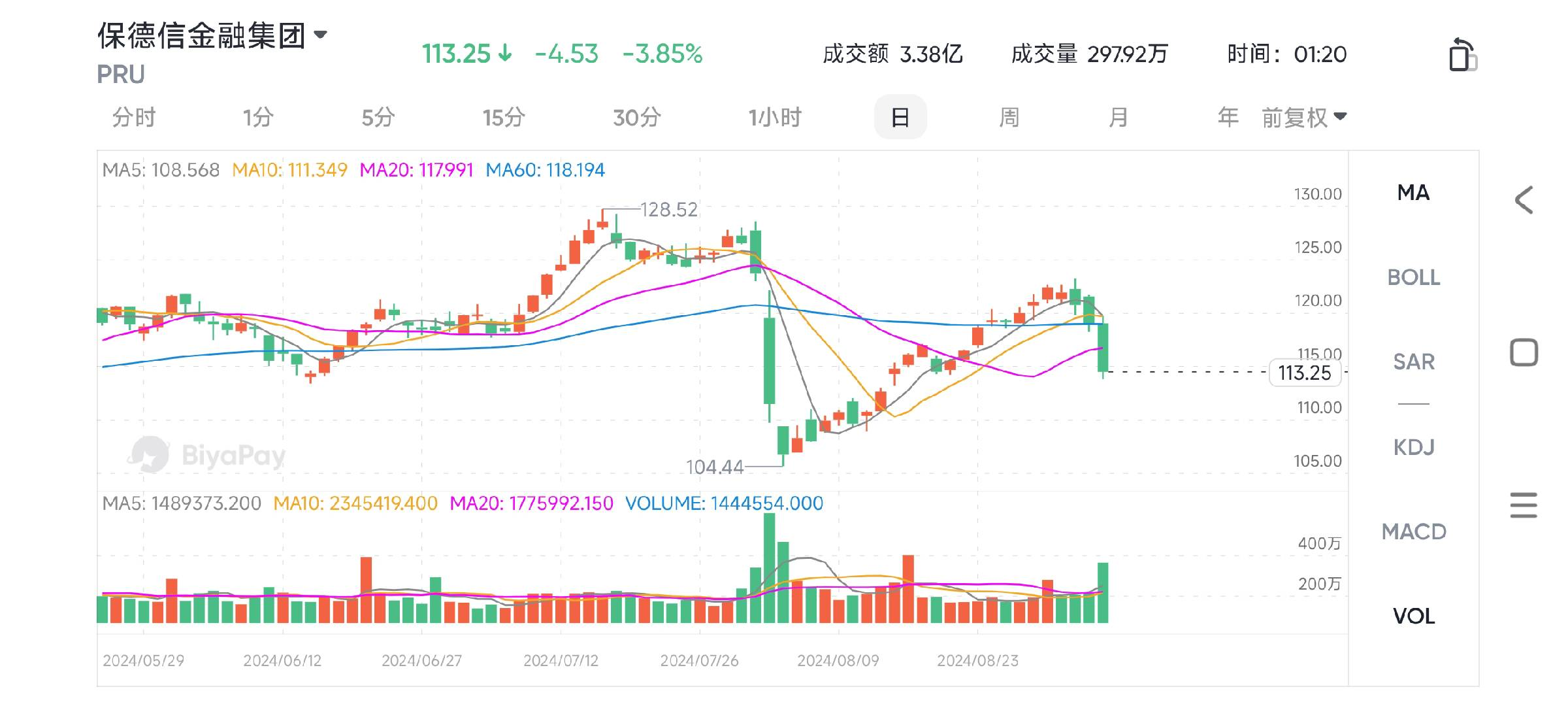Click the PRU ticker symbol
The height and width of the screenshot is (706, 1568).
[121, 75]
